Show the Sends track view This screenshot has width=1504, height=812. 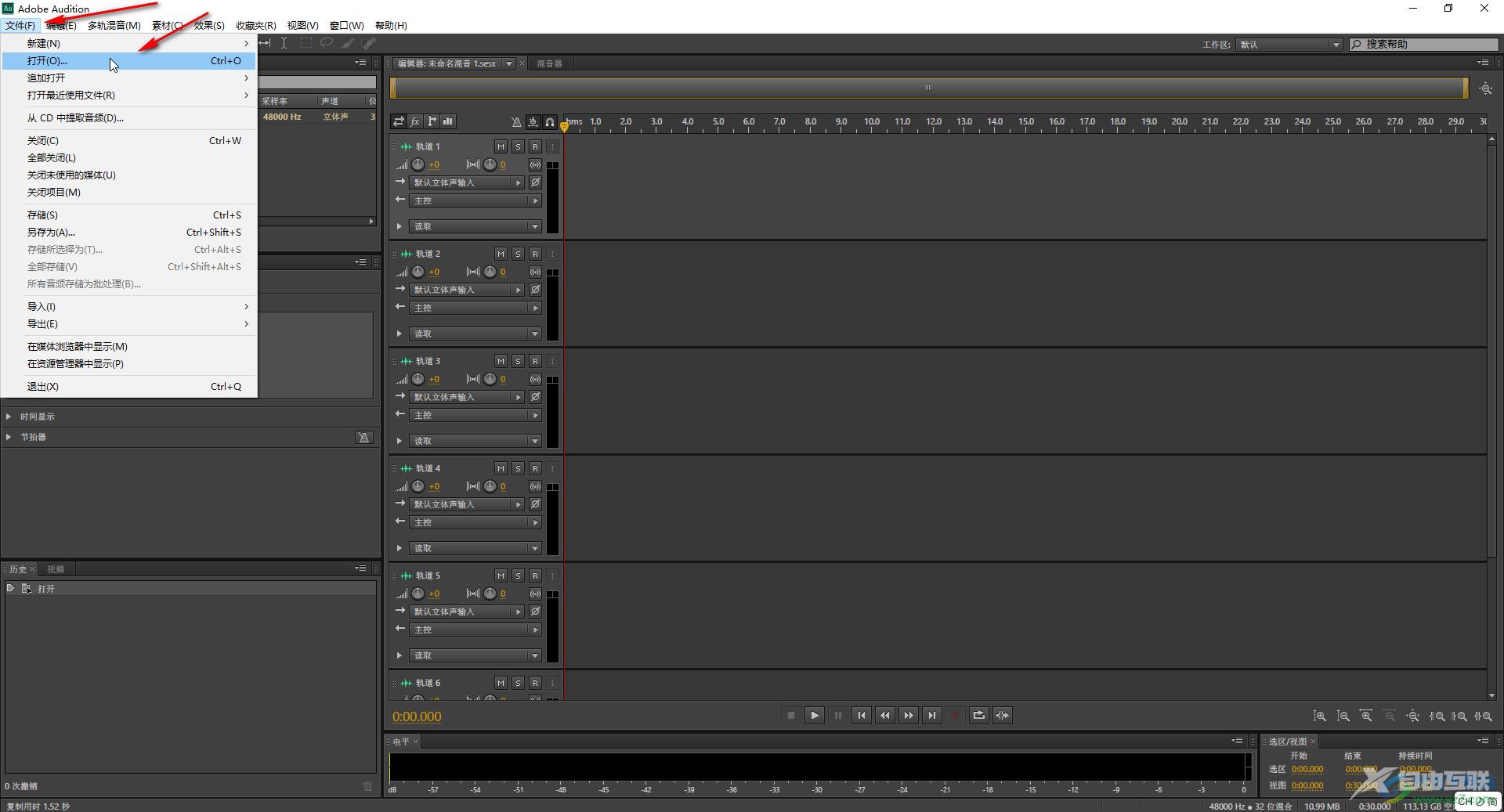coord(431,121)
